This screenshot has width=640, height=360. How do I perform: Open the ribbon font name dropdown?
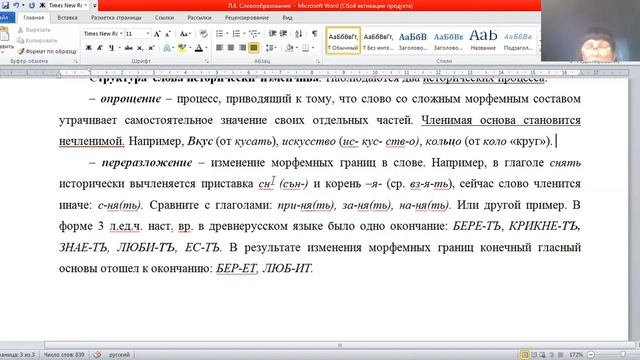121,33
